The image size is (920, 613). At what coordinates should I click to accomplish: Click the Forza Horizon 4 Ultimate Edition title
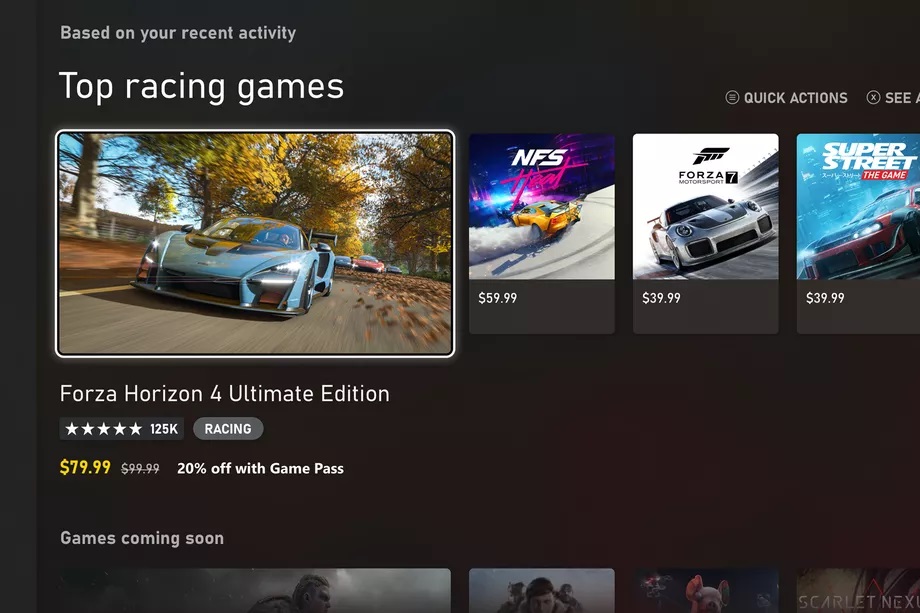click(225, 394)
